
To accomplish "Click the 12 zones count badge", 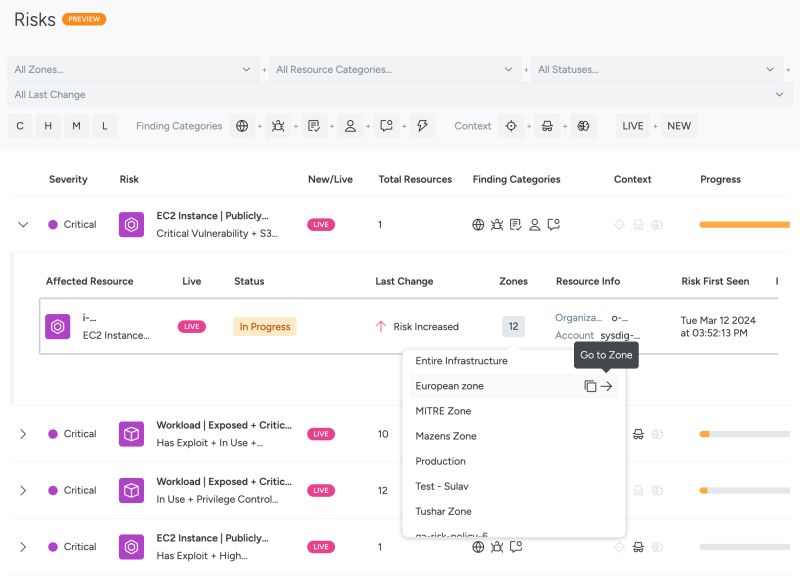I will pos(513,326).
